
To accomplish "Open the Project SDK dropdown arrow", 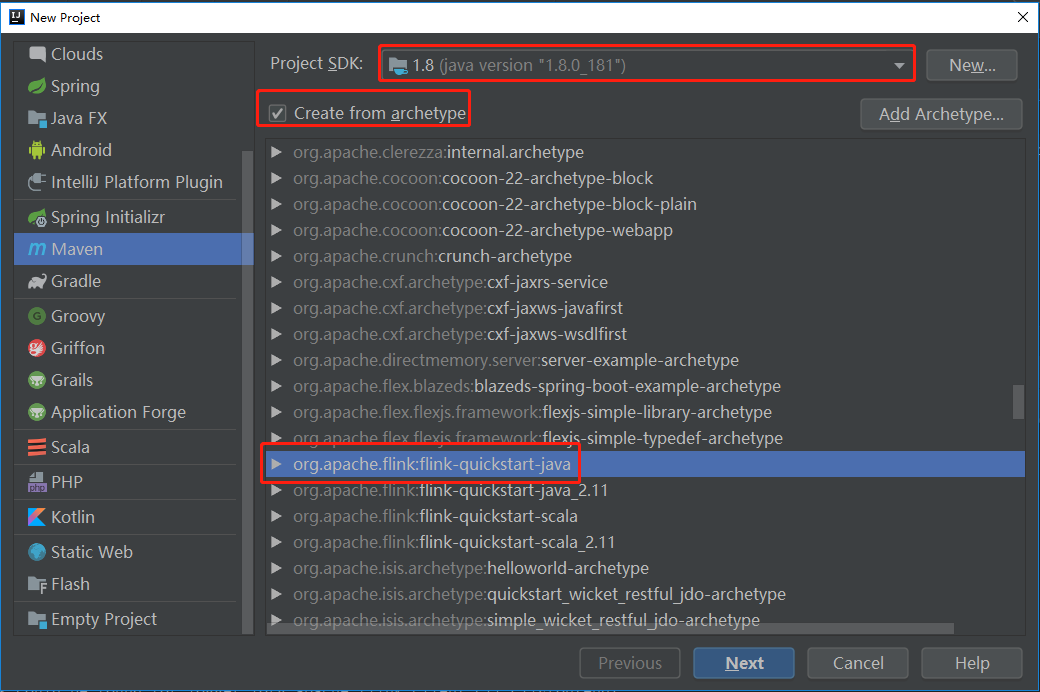I will [x=899, y=65].
